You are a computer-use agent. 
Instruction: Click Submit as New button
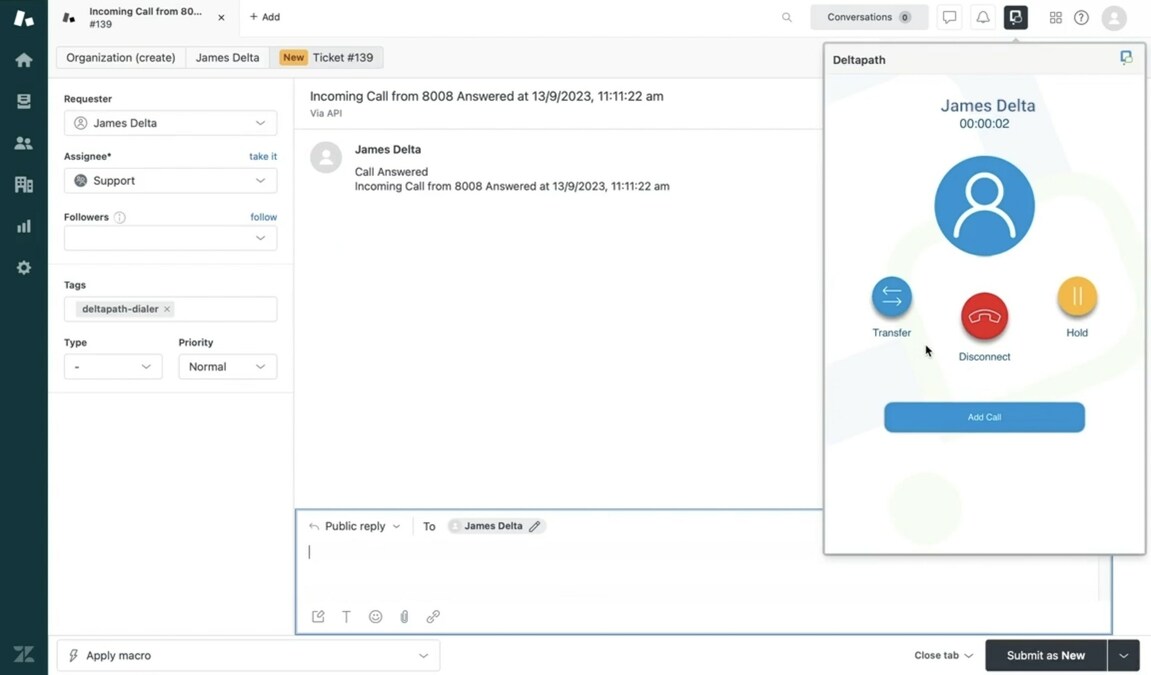[1045, 655]
